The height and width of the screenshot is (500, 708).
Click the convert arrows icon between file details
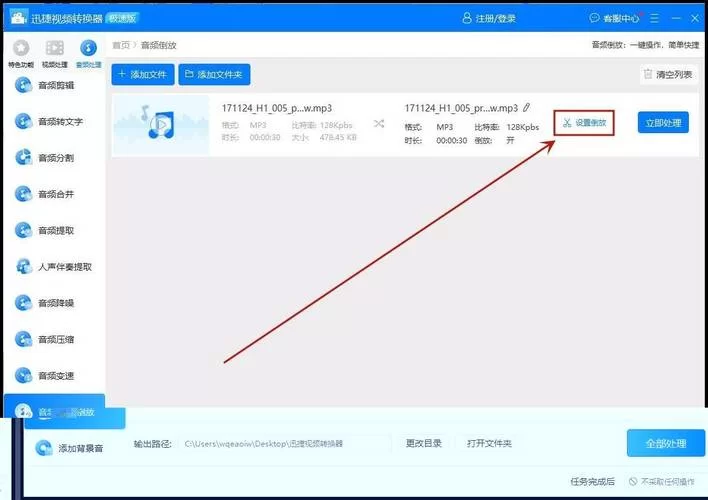click(x=379, y=124)
